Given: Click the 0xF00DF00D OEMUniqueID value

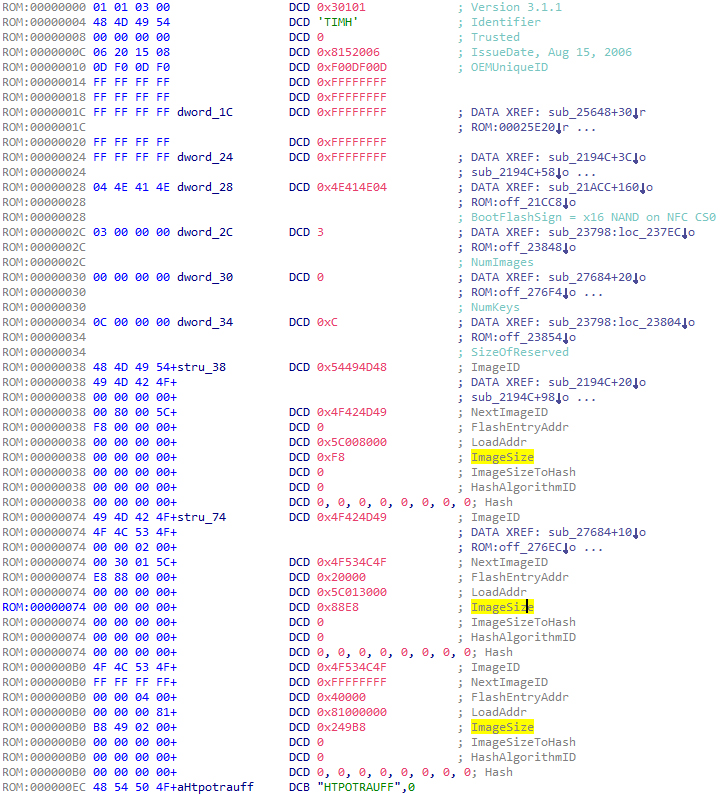Looking at the screenshot, I should [x=352, y=67].
